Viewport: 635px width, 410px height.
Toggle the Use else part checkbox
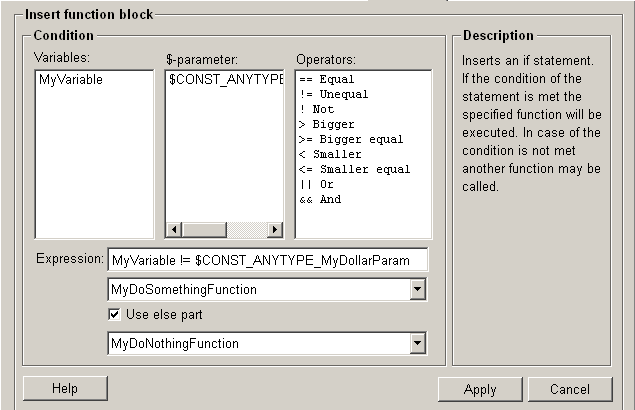115,316
